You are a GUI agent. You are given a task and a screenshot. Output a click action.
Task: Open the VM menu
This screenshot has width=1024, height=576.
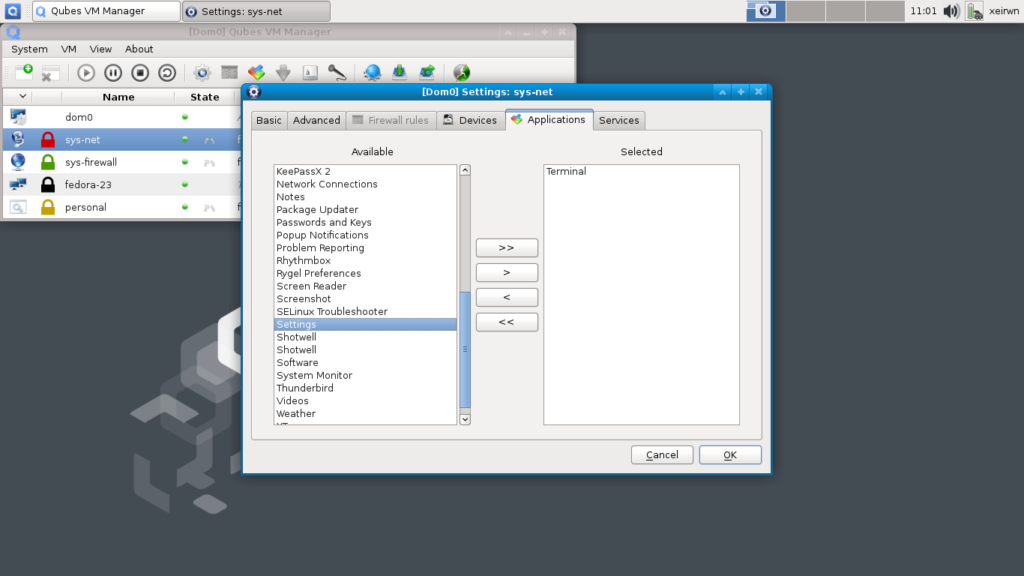pos(69,49)
